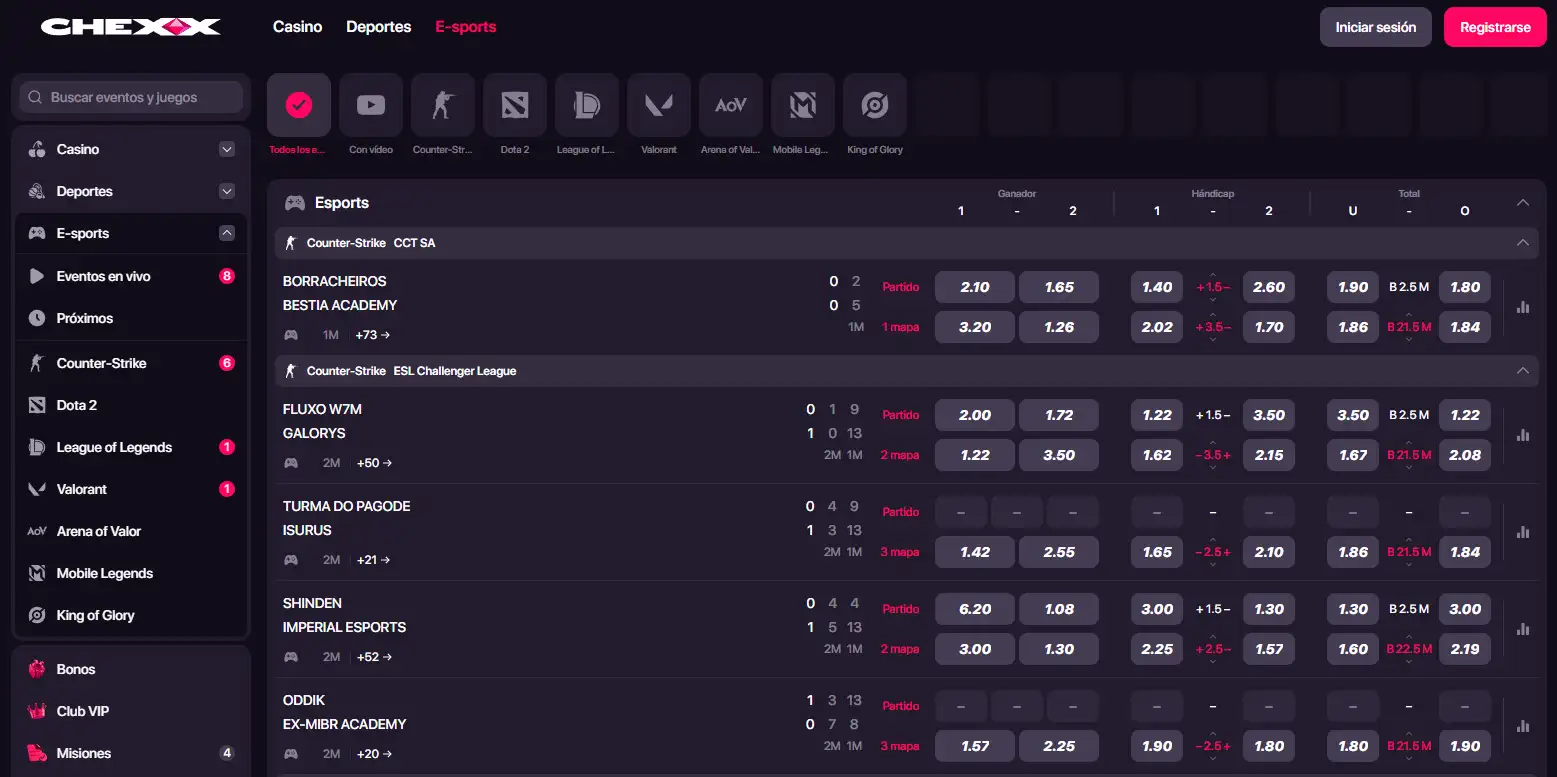
Task: Pick the Valorant chip in the top filter row
Action: tap(659, 104)
